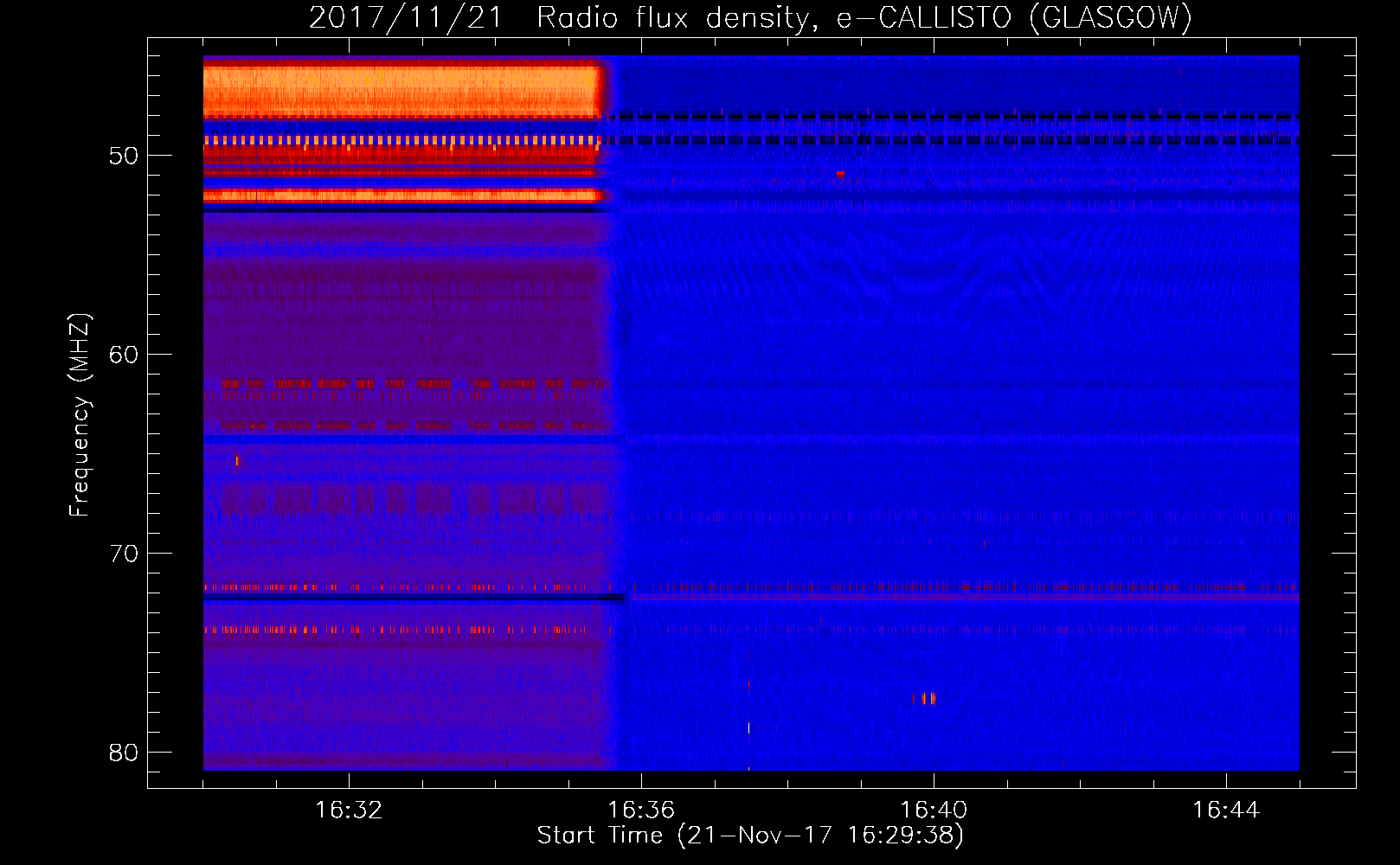Click the 'Start Time (21-Nov-17 16:29:38)' label
Screen dimensions: 1400x865
coord(750,836)
